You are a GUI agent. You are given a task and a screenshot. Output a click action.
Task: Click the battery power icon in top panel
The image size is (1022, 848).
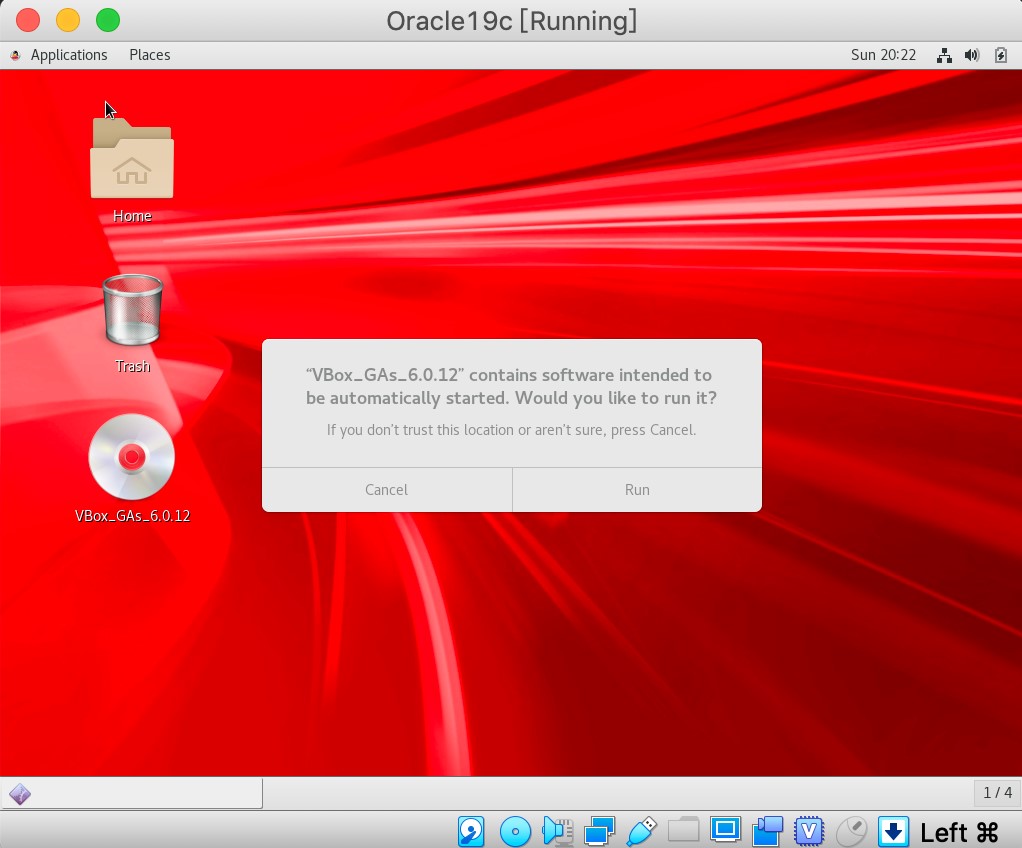[x=1000, y=55]
